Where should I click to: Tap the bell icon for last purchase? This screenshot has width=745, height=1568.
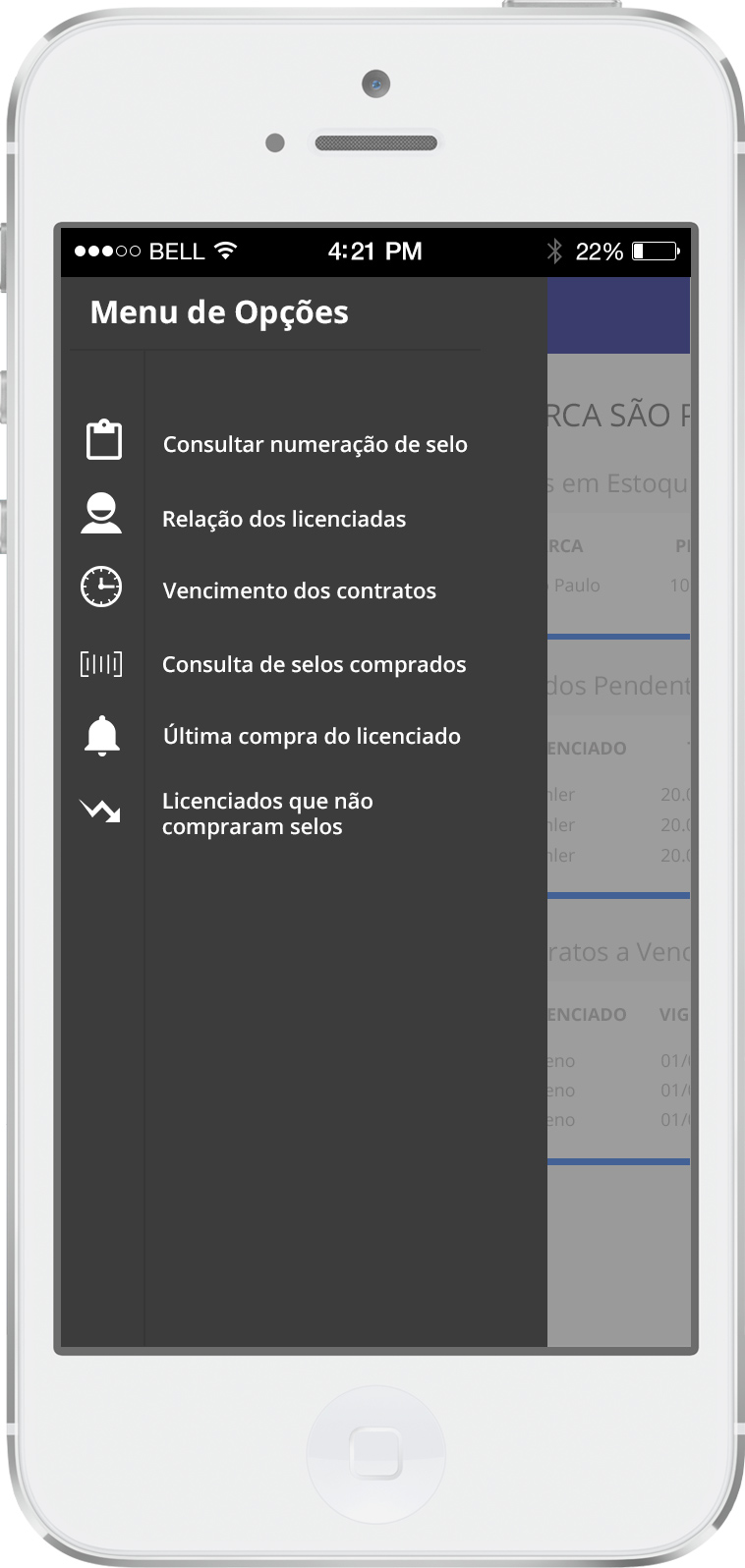point(101,735)
